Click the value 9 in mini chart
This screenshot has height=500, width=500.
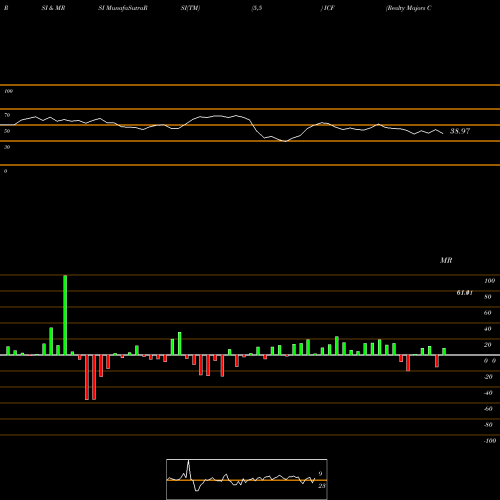tap(320, 474)
